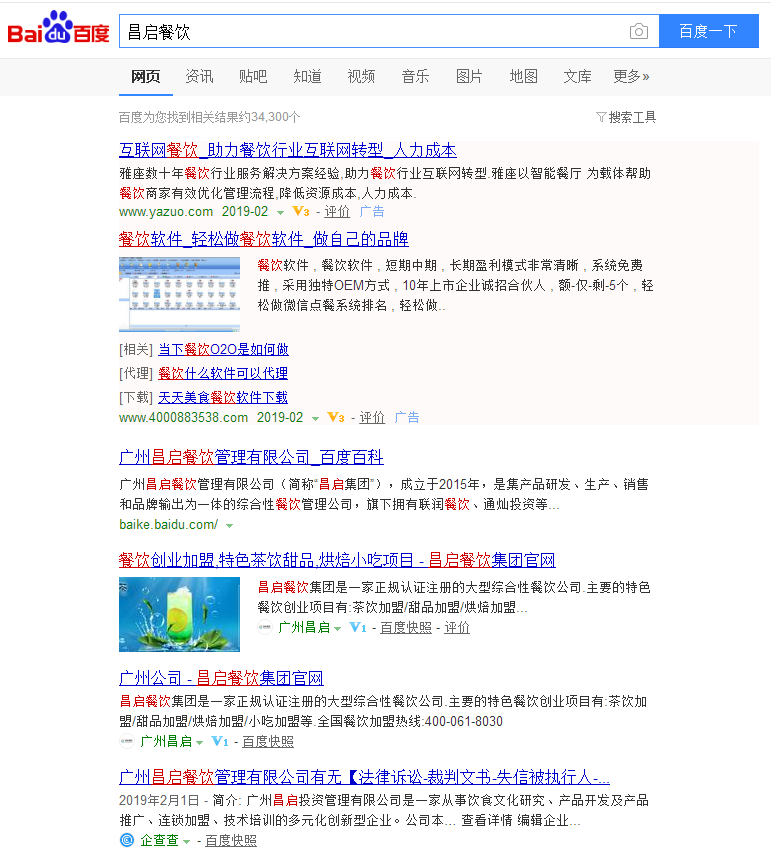771x853 pixels.
Task: Click V1 badge in 餐饮创业加盟 result
Action: coord(357,628)
